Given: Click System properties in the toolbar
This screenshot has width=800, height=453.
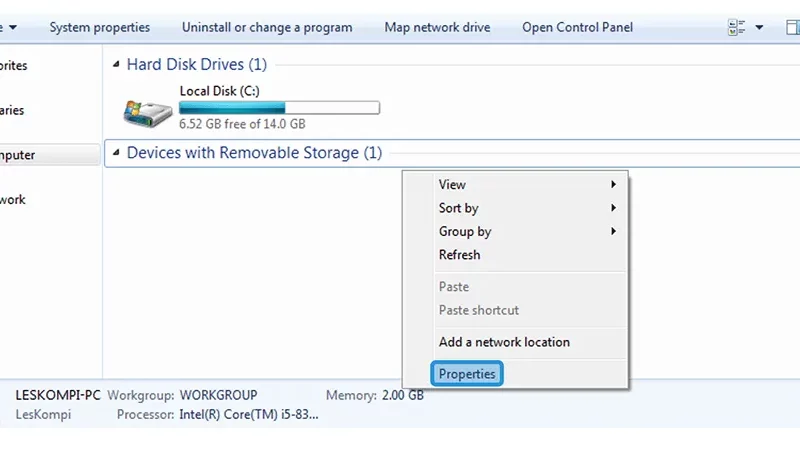Looking at the screenshot, I should [x=99, y=28].
